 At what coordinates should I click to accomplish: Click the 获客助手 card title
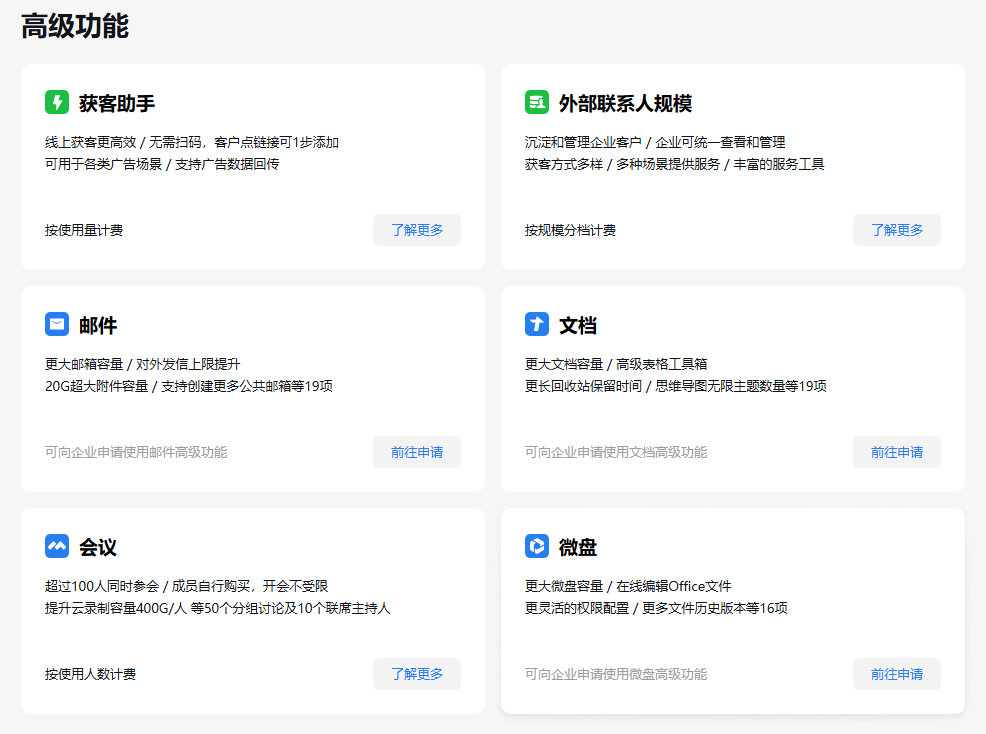117,103
